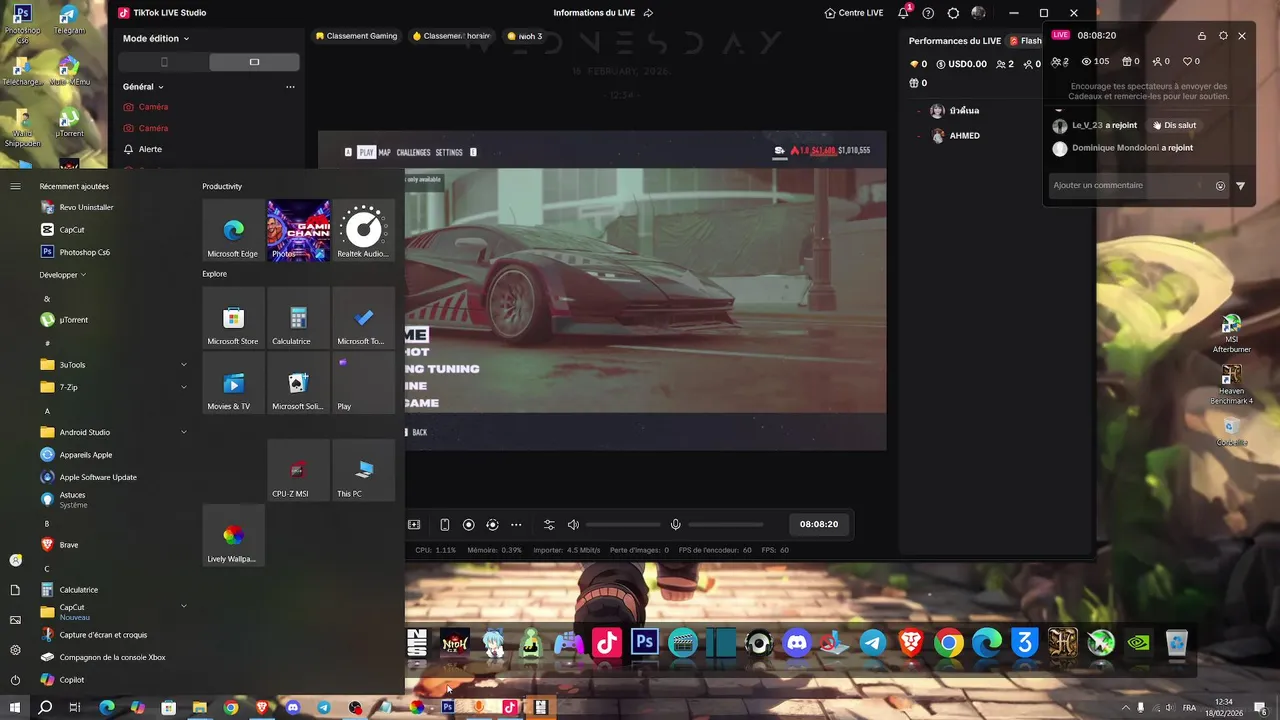Expand the Android Studio folder in the Start menu
Image resolution: width=1280 pixels, height=720 pixels.
[113, 432]
